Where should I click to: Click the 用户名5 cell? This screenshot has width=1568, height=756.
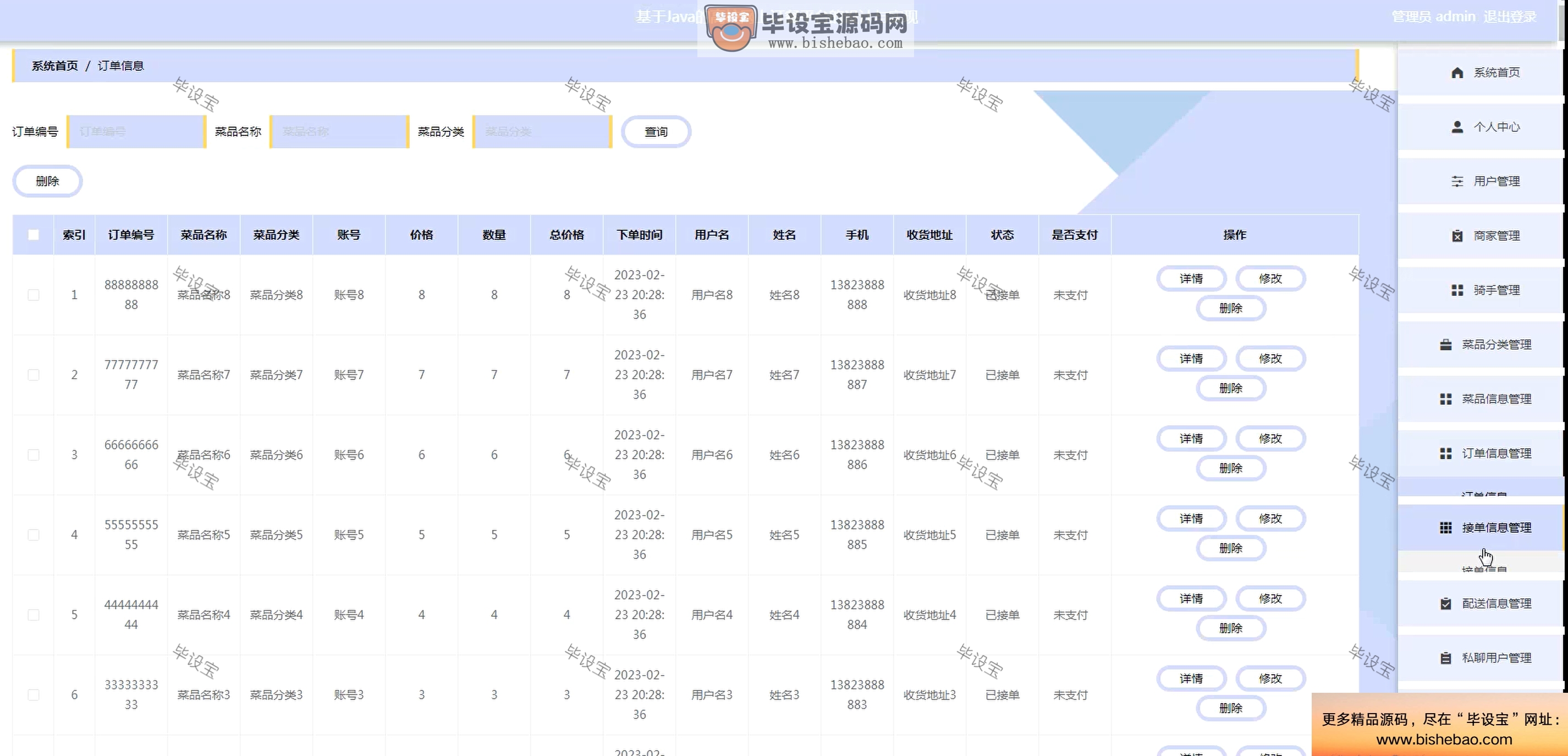[712, 535]
